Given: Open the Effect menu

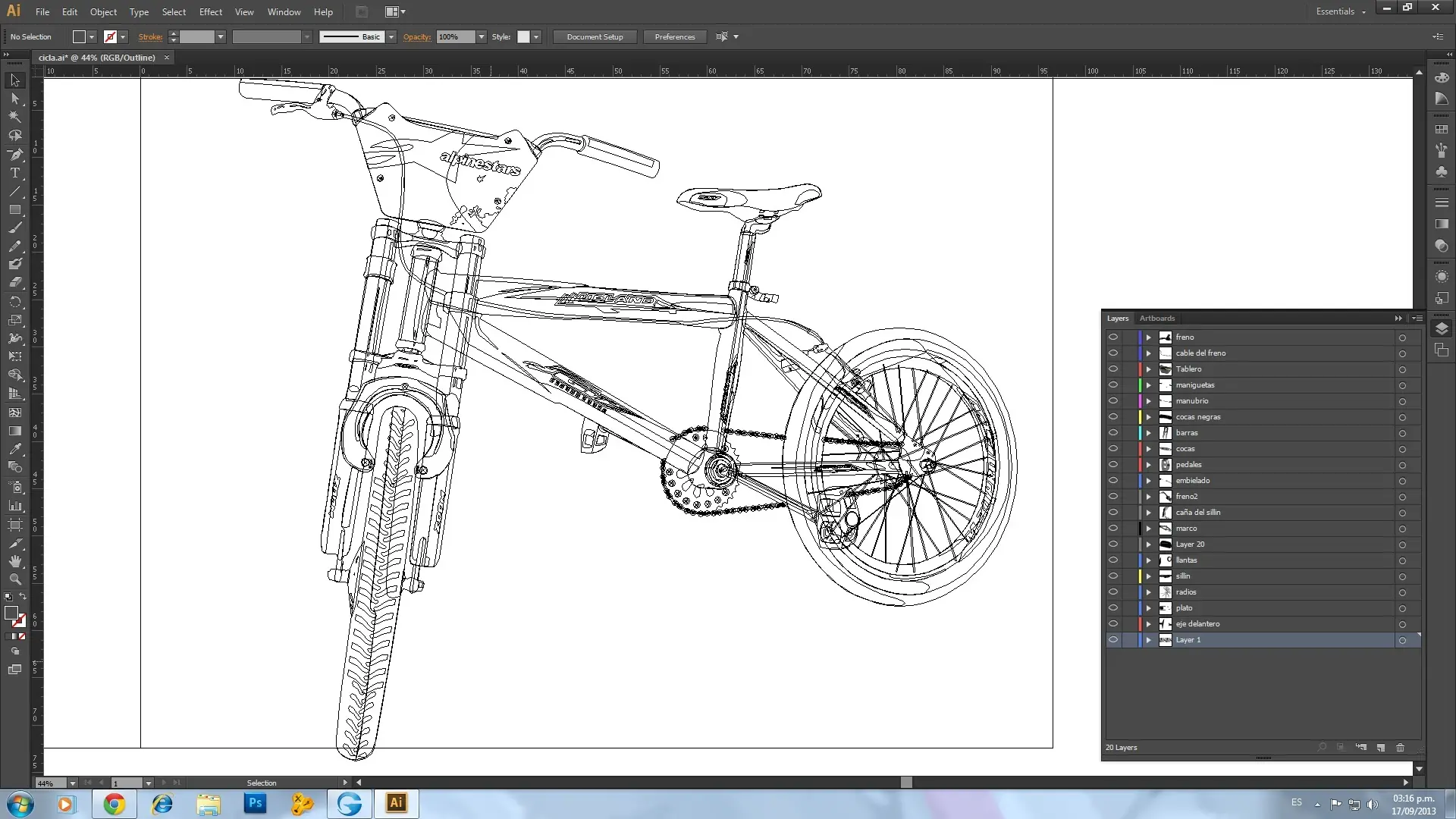Looking at the screenshot, I should (210, 12).
